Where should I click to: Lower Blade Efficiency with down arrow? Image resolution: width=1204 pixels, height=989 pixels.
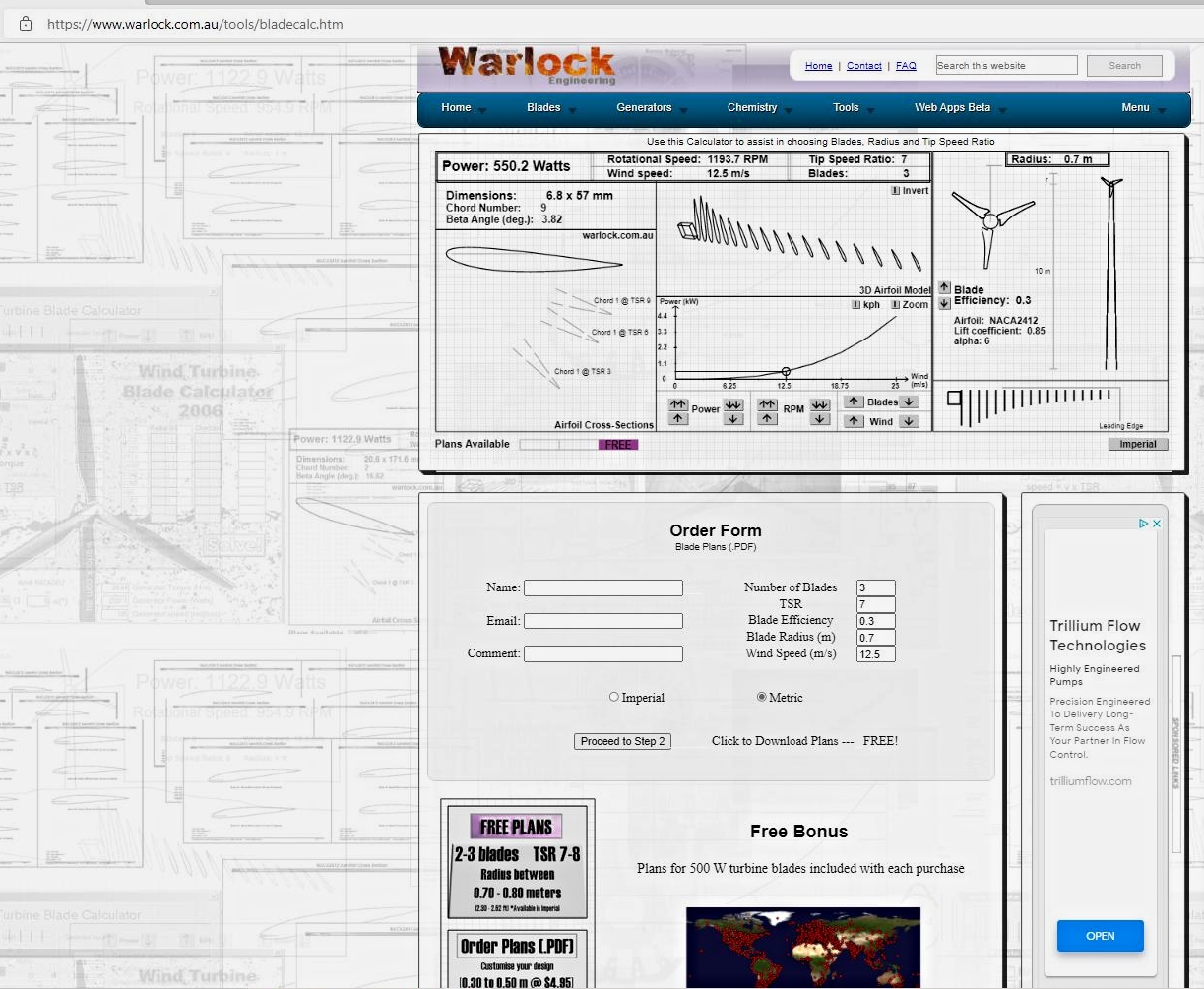pos(944,303)
